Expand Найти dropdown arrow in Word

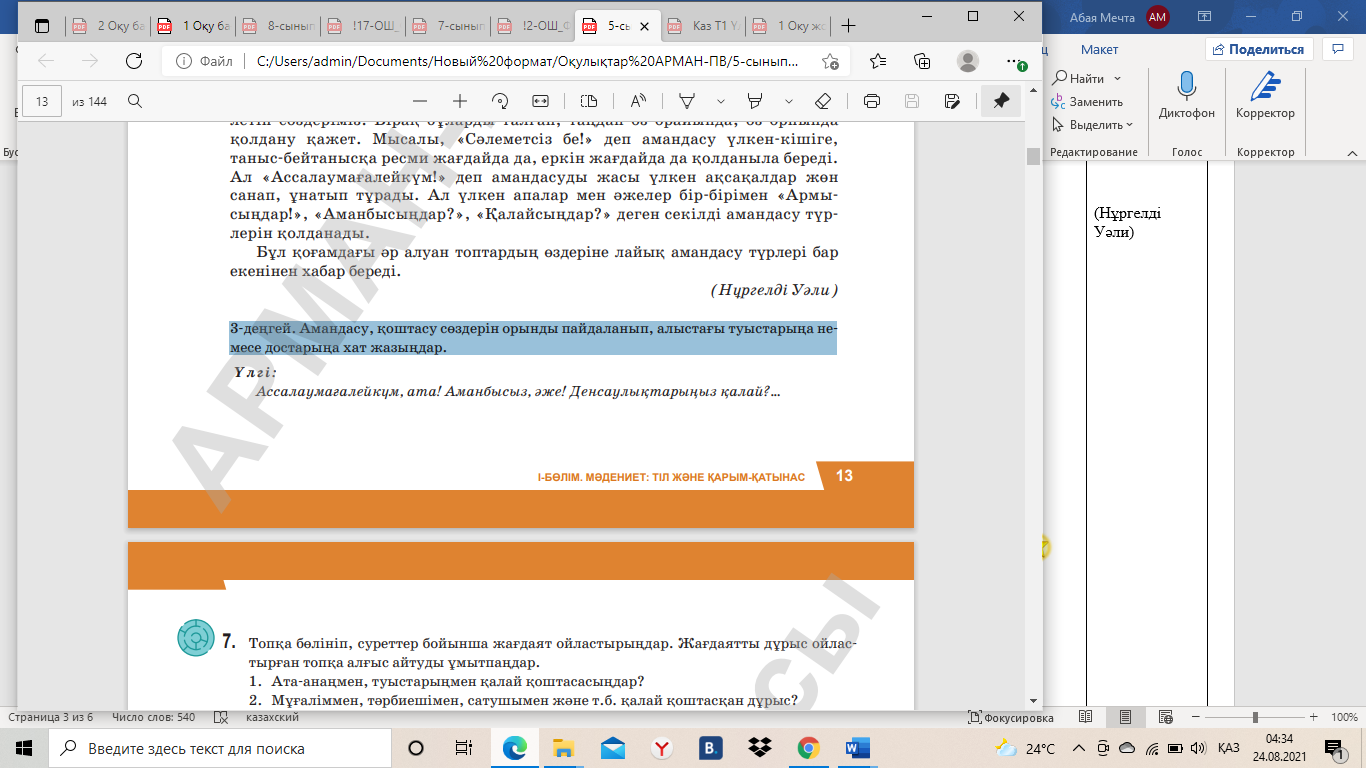1117,78
